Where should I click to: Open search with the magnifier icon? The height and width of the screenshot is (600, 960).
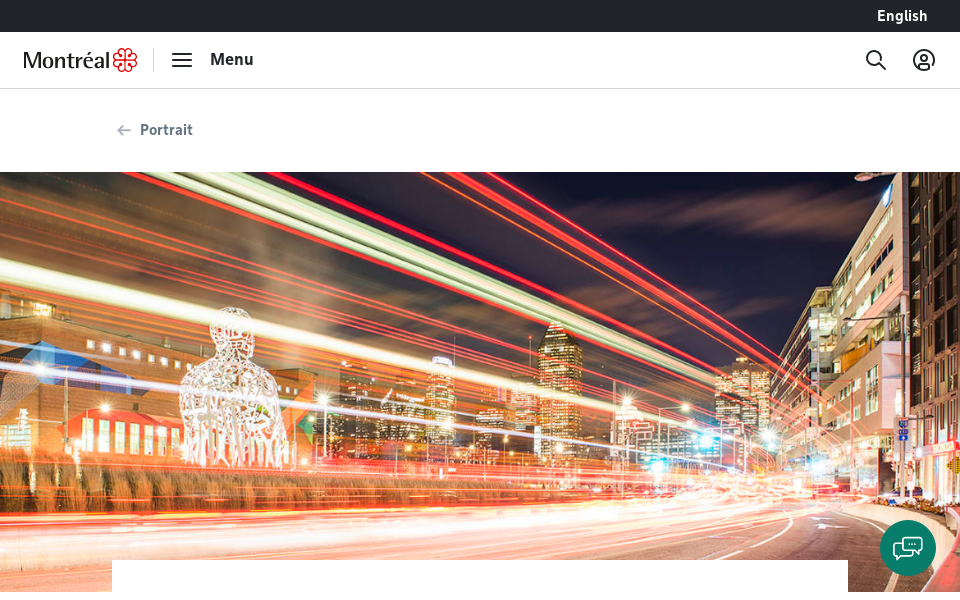pyautogui.click(x=876, y=60)
